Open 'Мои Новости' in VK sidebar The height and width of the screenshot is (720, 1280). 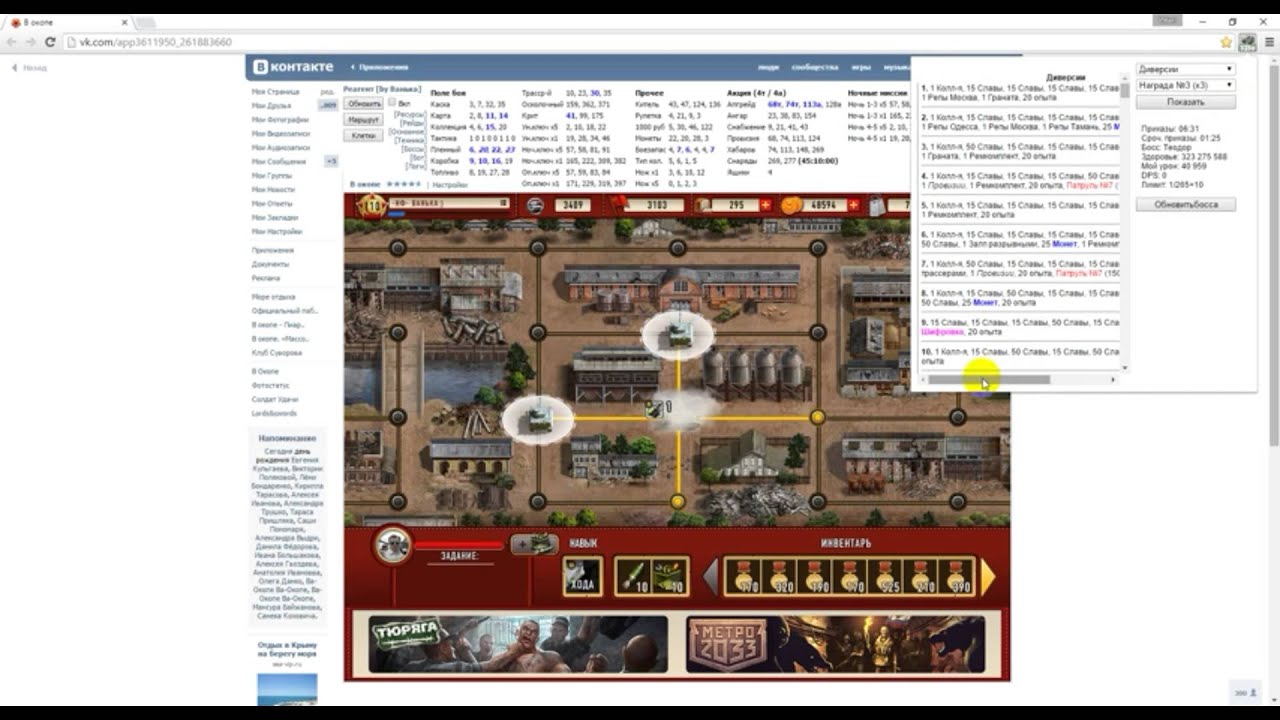click(x=273, y=189)
